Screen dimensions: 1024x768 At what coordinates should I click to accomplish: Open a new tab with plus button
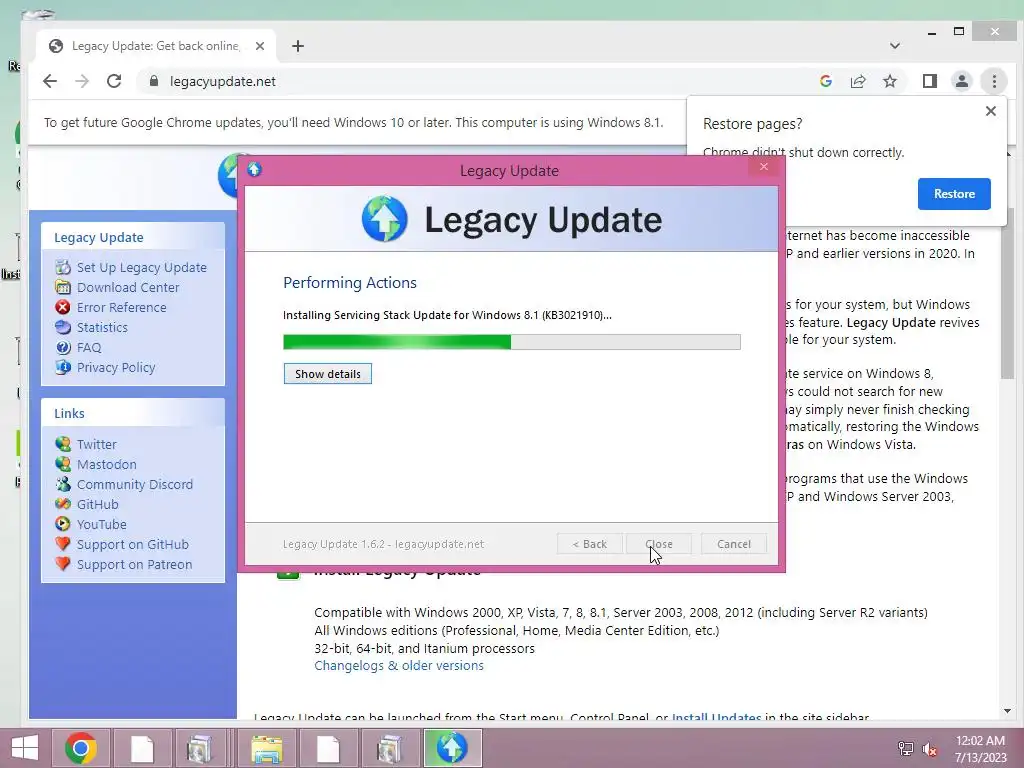tap(298, 46)
